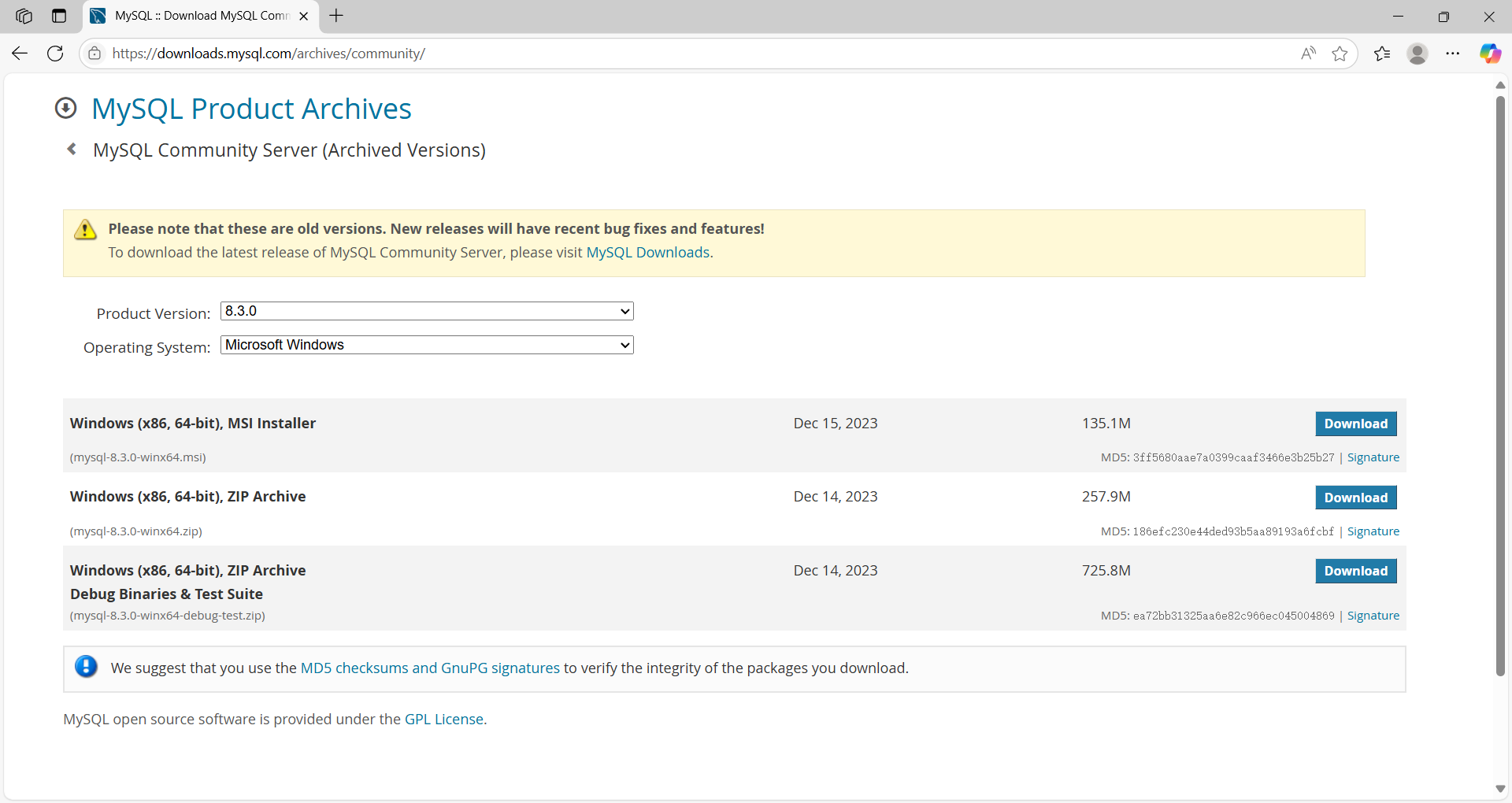Click the MD5 hash 186efc230e44ded93b5aa89193a6fcbf
Image resolution: width=1512 pixels, height=803 pixels.
[1233, 531]
